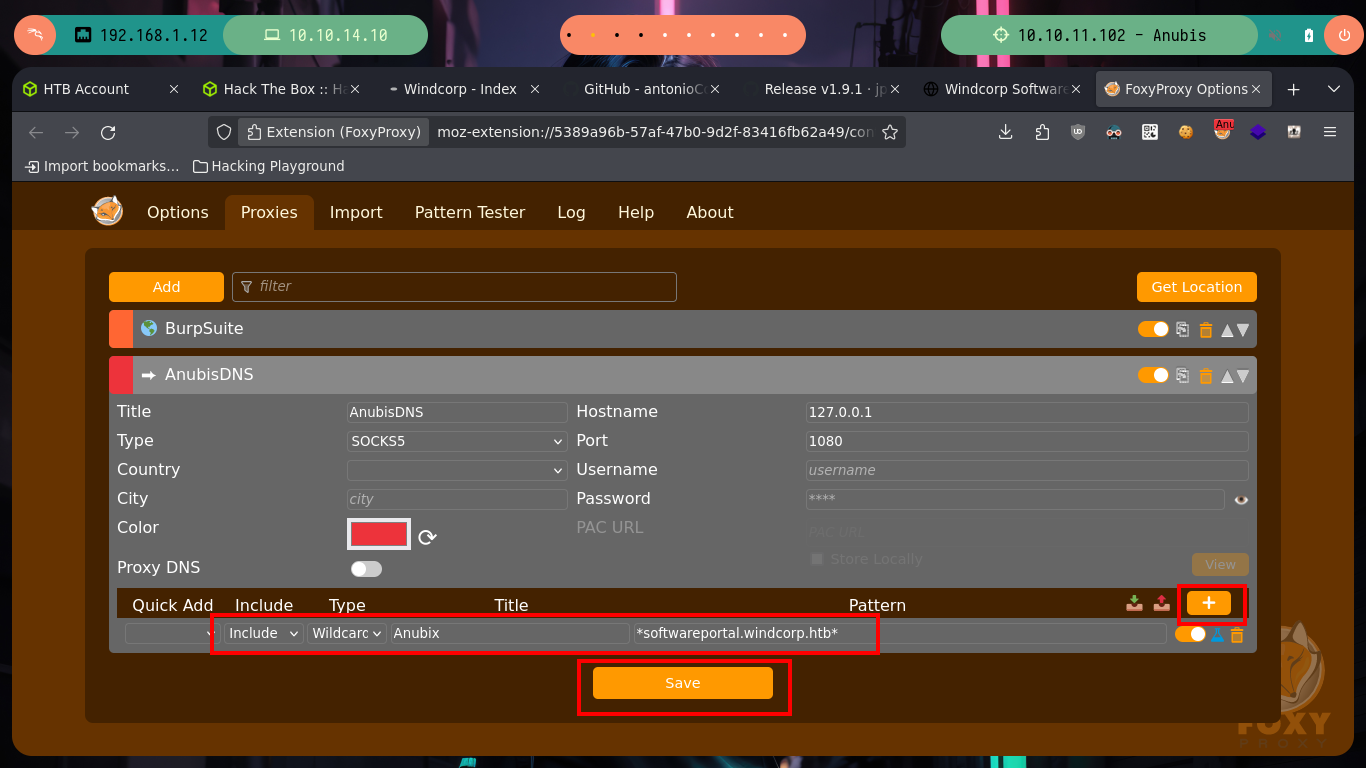This screenshot has width=1366, height=768.
Task: Edit the Port field 1080
Action: pyautogui.click(x=1027, y=441)
